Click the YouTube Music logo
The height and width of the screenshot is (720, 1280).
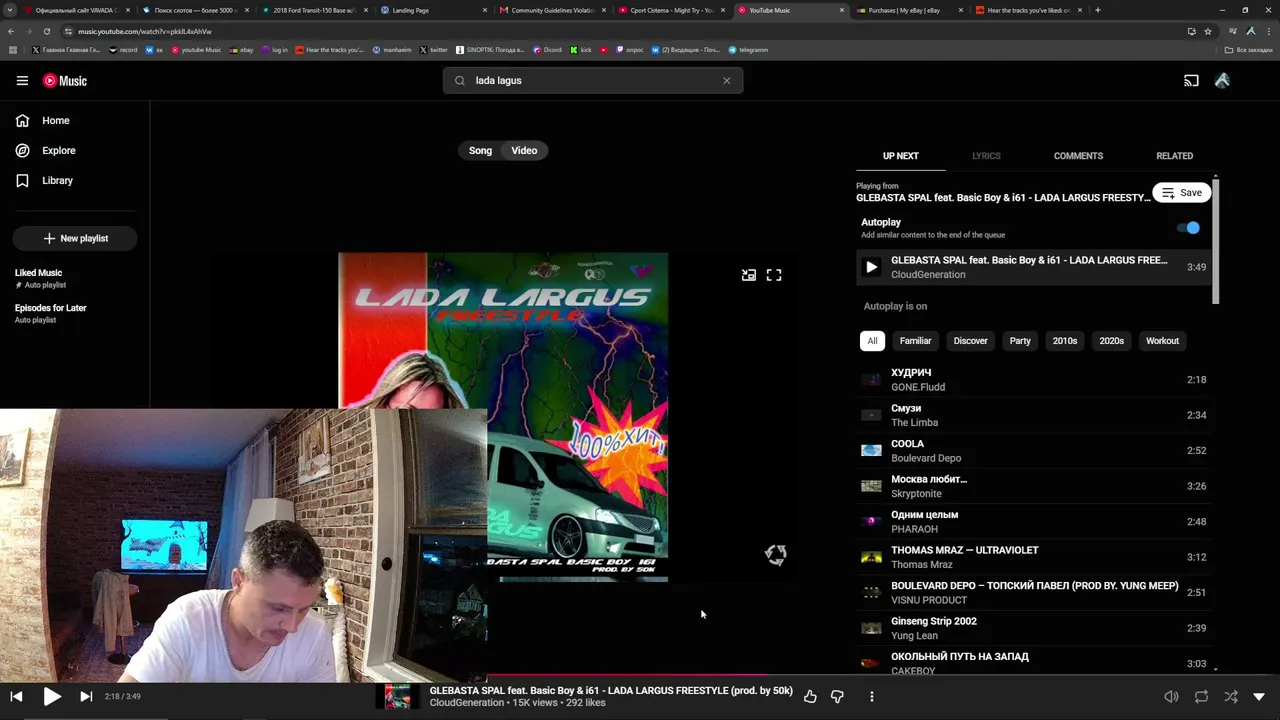pyautogui.click(x=65, y=81)
